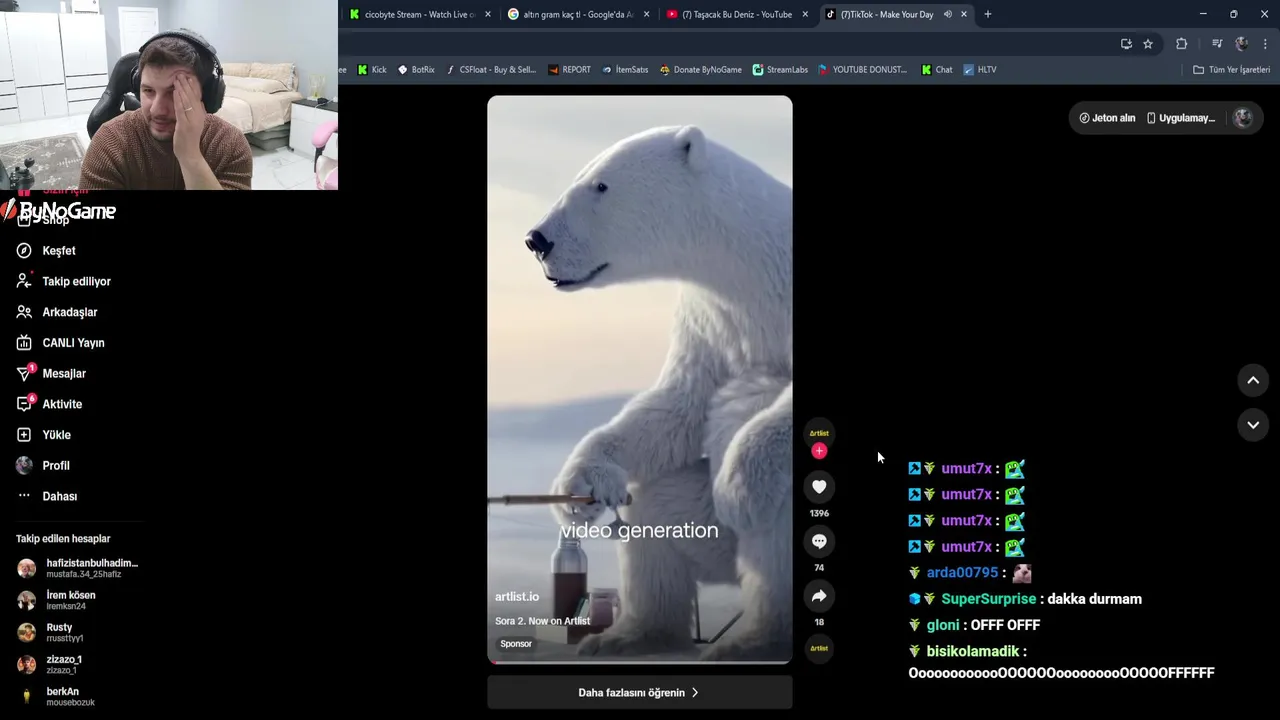Bookmark this page with star icon
Image resolution: width=1280 pixels, height=720 pixels.
(1148, 44)
